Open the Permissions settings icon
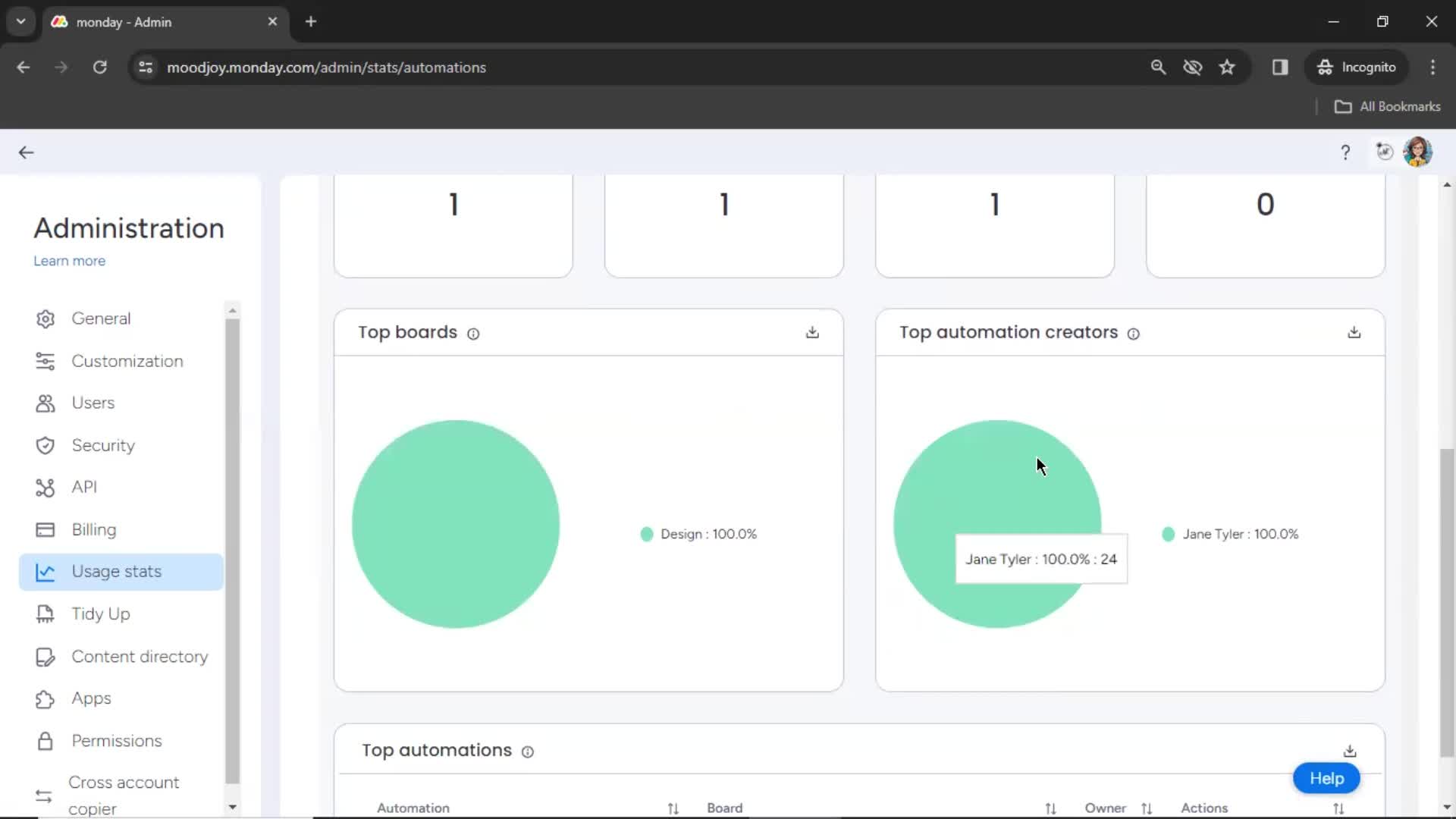This screenshot has height=819, width=1456. 45,740
